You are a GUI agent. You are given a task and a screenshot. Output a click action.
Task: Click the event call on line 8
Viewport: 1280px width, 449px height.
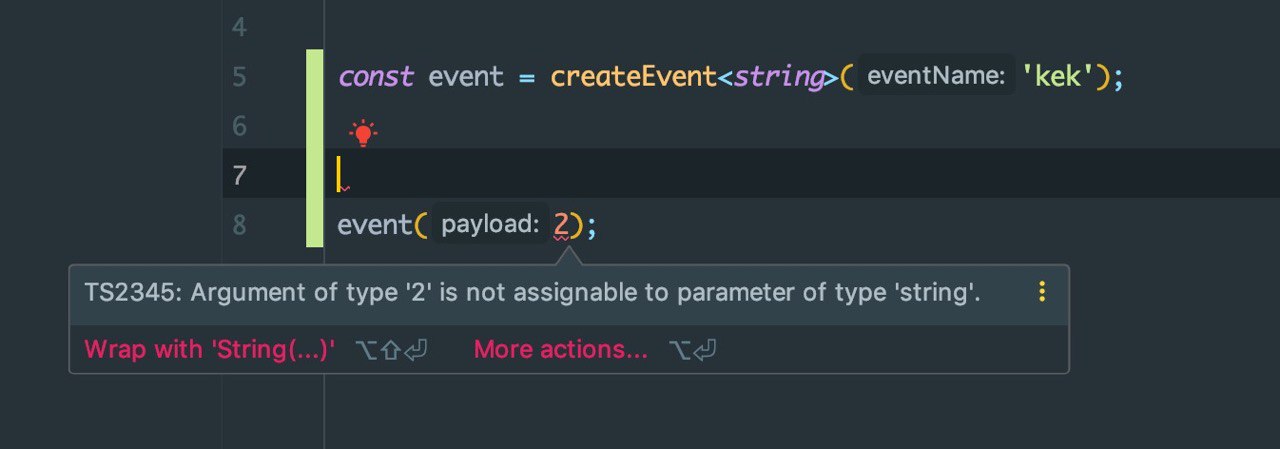[375, 225]
